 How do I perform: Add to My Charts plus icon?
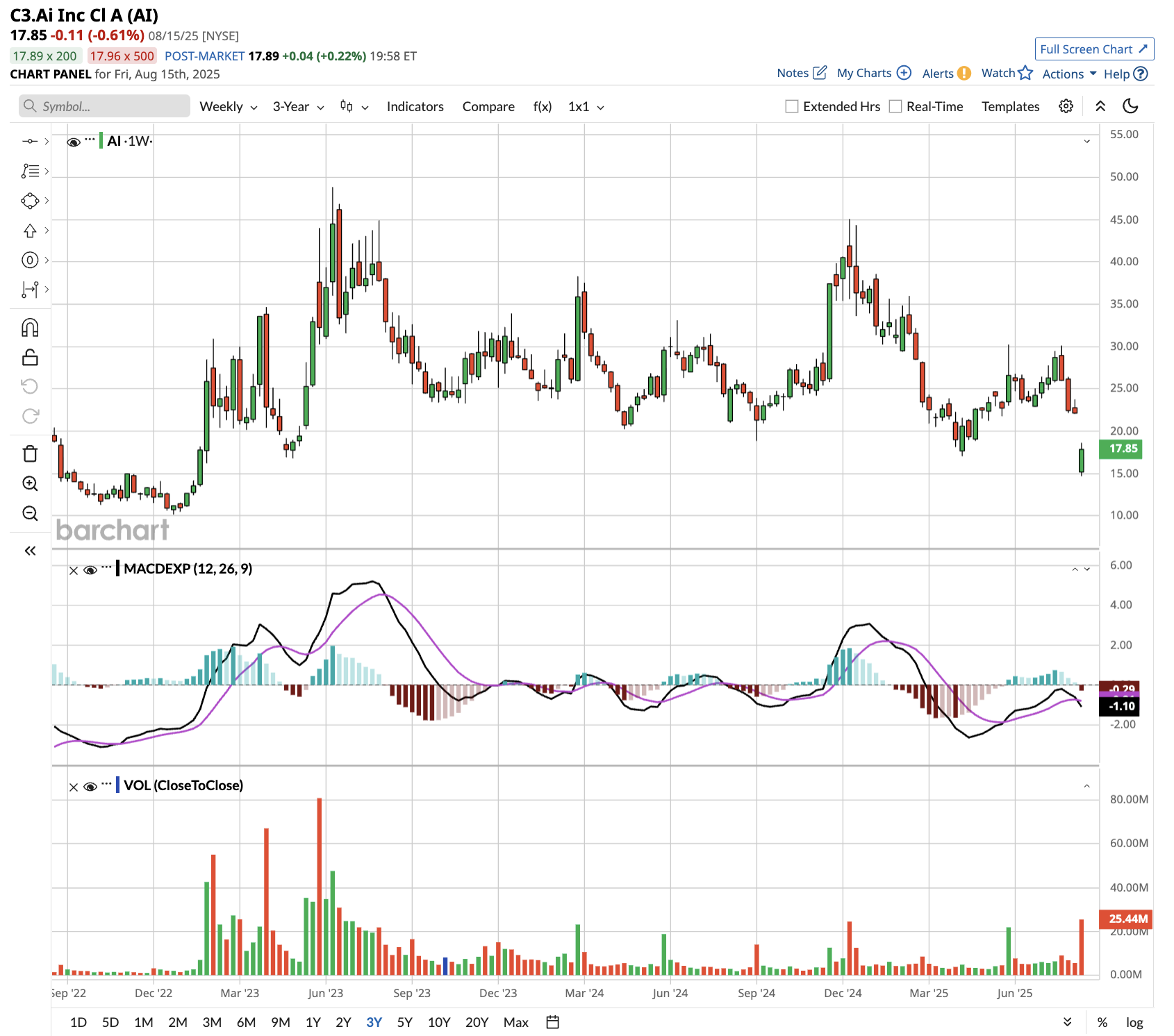904,73
